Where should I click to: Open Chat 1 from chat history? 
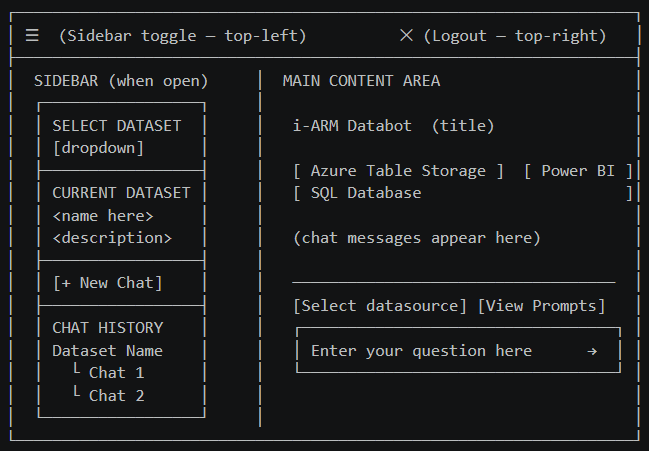pyautogui.click(x=116, y=373)
